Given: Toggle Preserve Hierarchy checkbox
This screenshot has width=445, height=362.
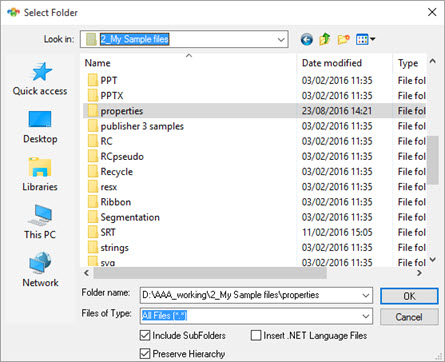Looking at the screenshot, I should [x=145, y=354].
